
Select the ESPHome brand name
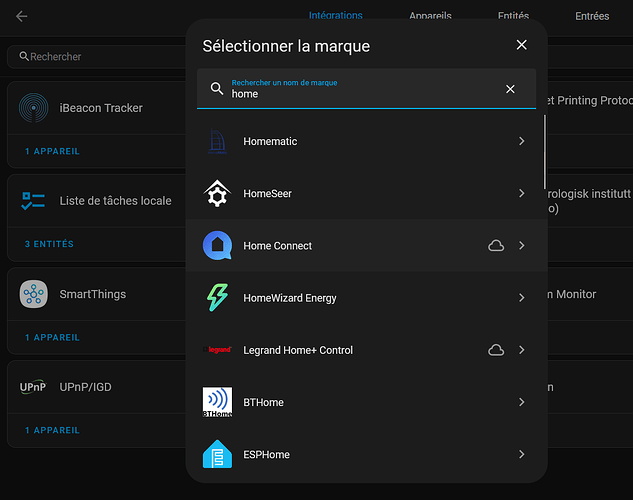[x=266, y=454]
